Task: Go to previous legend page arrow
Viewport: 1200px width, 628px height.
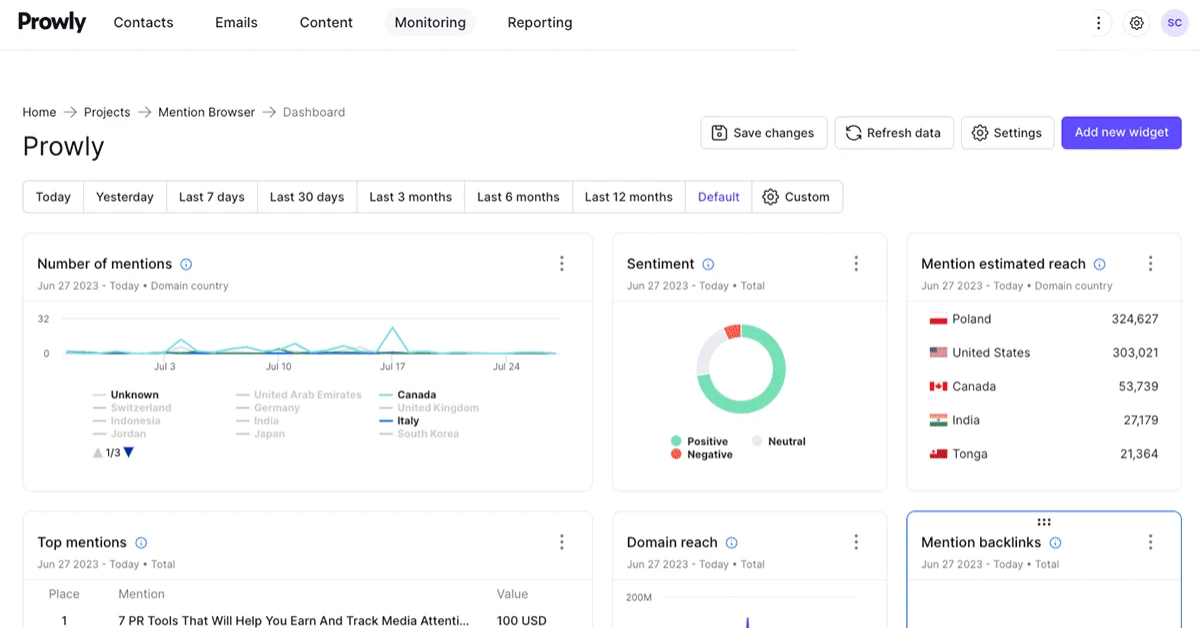Action: (x=97, y=453)
